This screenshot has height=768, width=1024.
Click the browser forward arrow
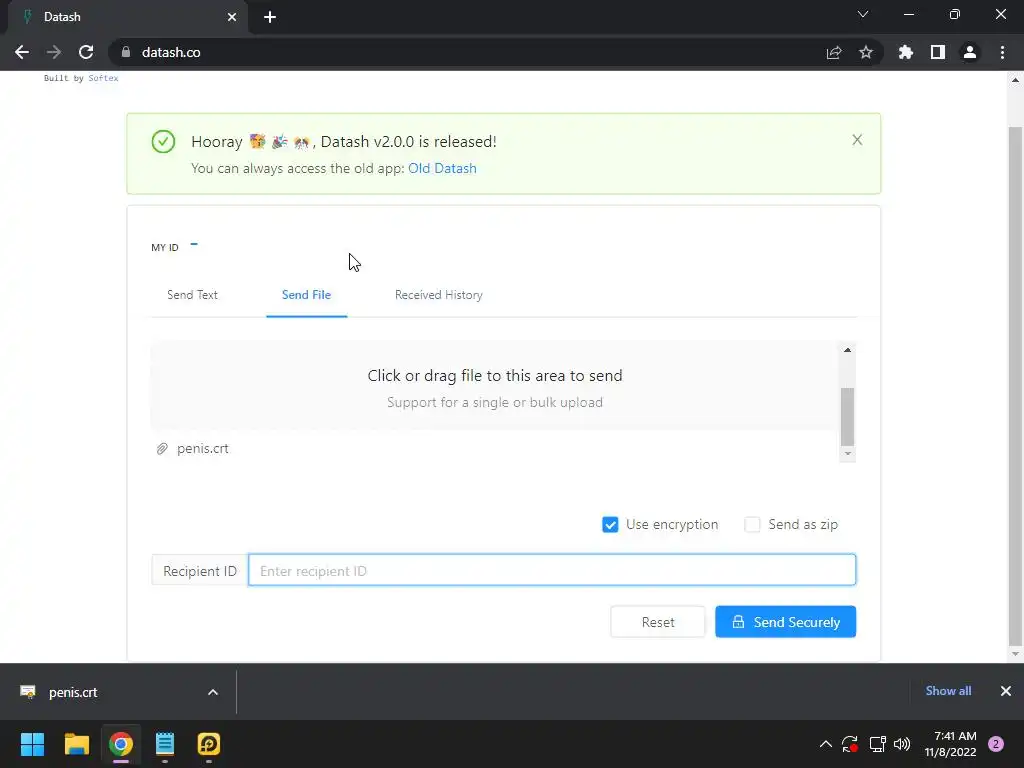click(x=54, y=52)
